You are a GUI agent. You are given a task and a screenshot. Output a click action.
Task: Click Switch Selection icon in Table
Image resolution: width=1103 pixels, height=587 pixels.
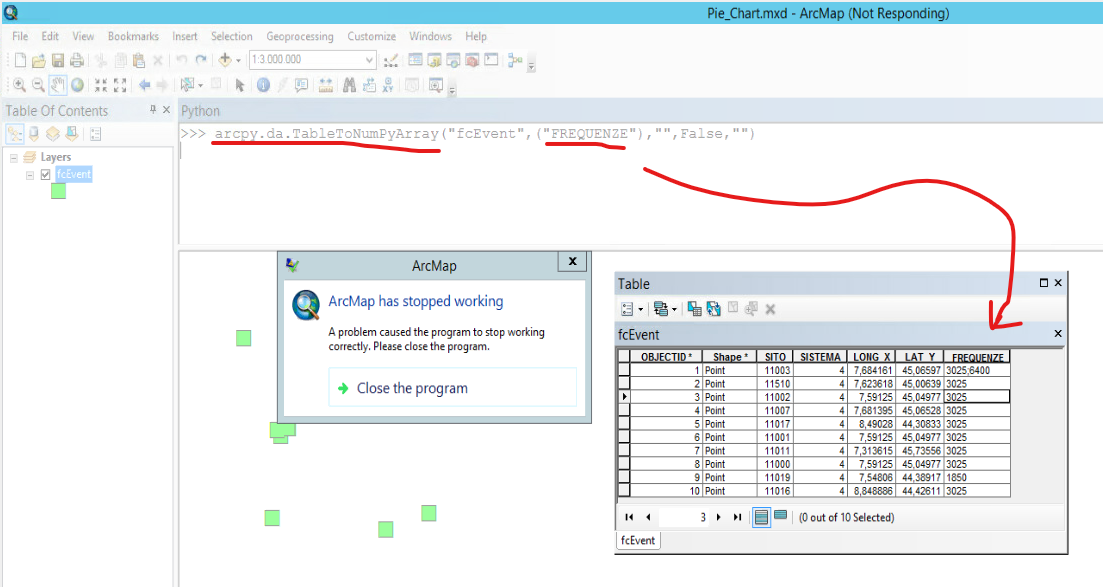pos(713,308)
